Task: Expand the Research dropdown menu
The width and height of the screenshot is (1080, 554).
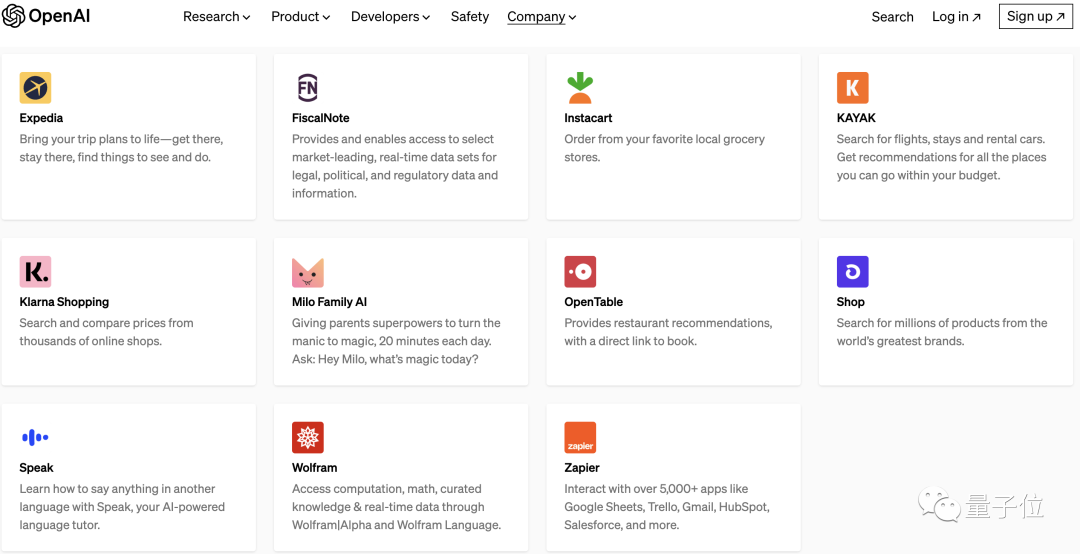Action: 216,16
